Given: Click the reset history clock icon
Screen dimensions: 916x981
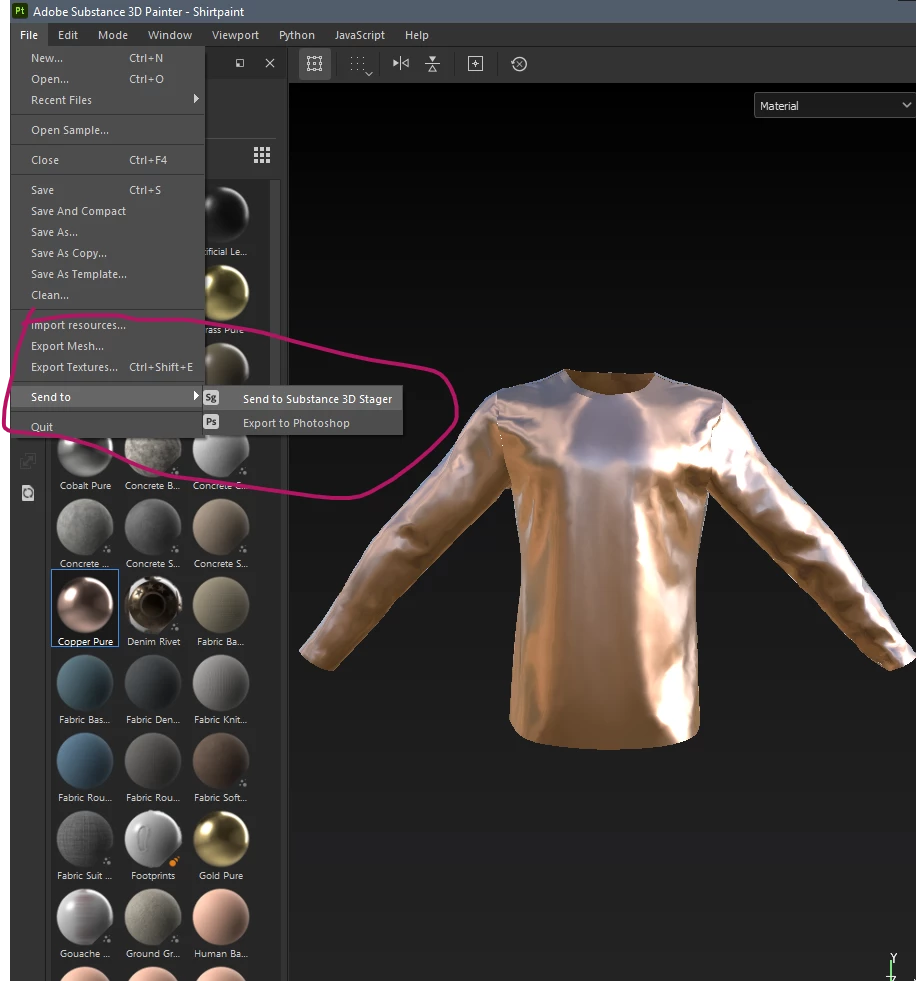Looking at the screenshot, I should click(x=519, y=64).
